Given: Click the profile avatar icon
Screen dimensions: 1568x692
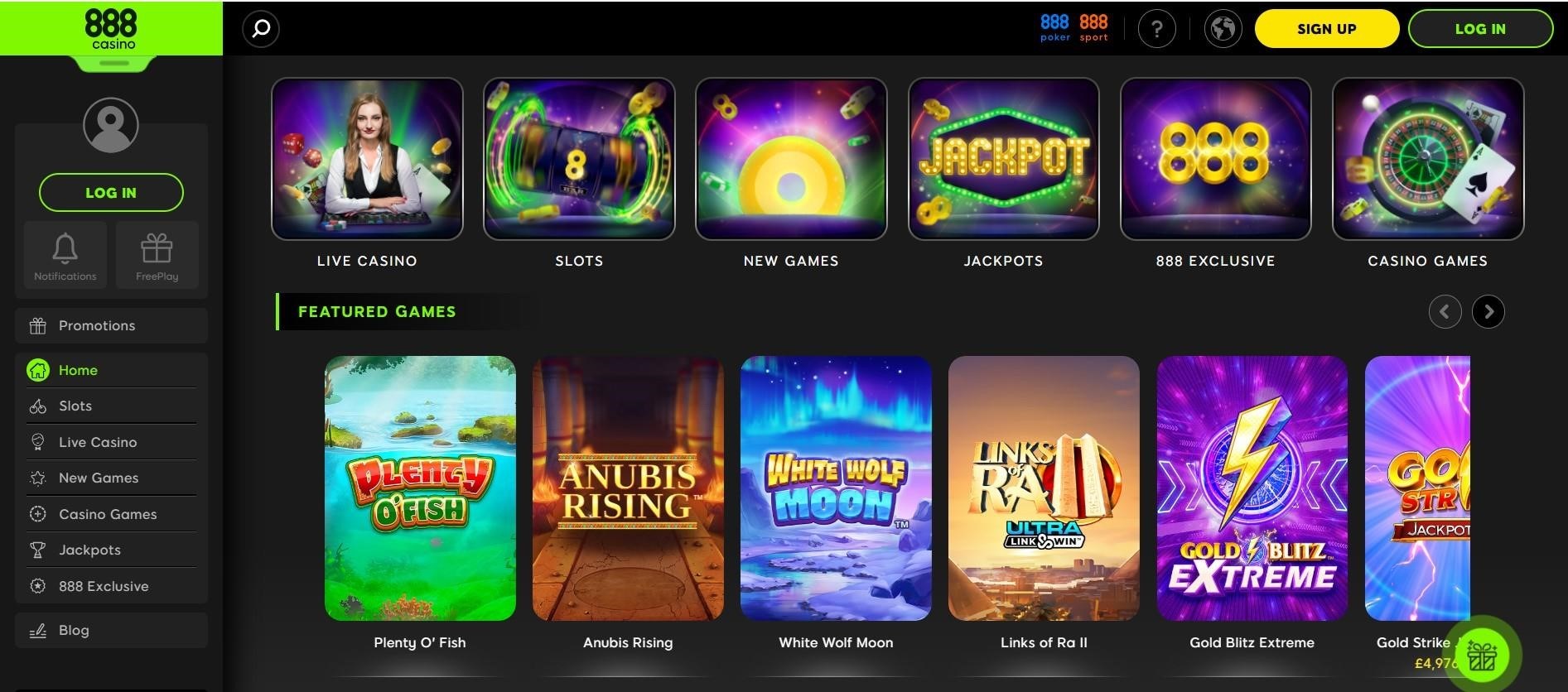Looking at the screenshot, I should point(111,125).
